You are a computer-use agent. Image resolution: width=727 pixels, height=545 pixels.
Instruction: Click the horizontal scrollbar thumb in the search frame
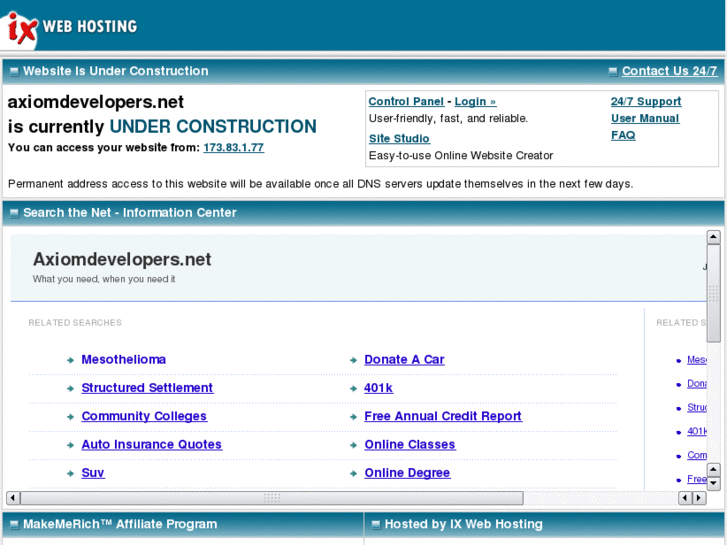pyautogui.click(x=272, y=498)
